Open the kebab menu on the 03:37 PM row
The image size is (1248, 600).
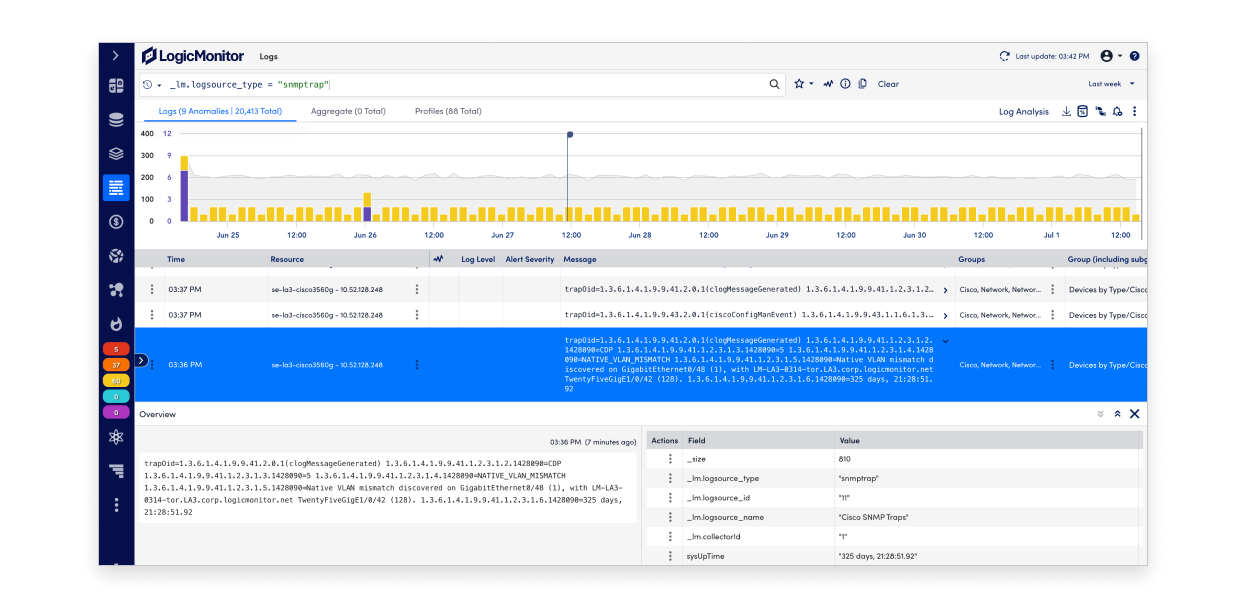point(151,289)
